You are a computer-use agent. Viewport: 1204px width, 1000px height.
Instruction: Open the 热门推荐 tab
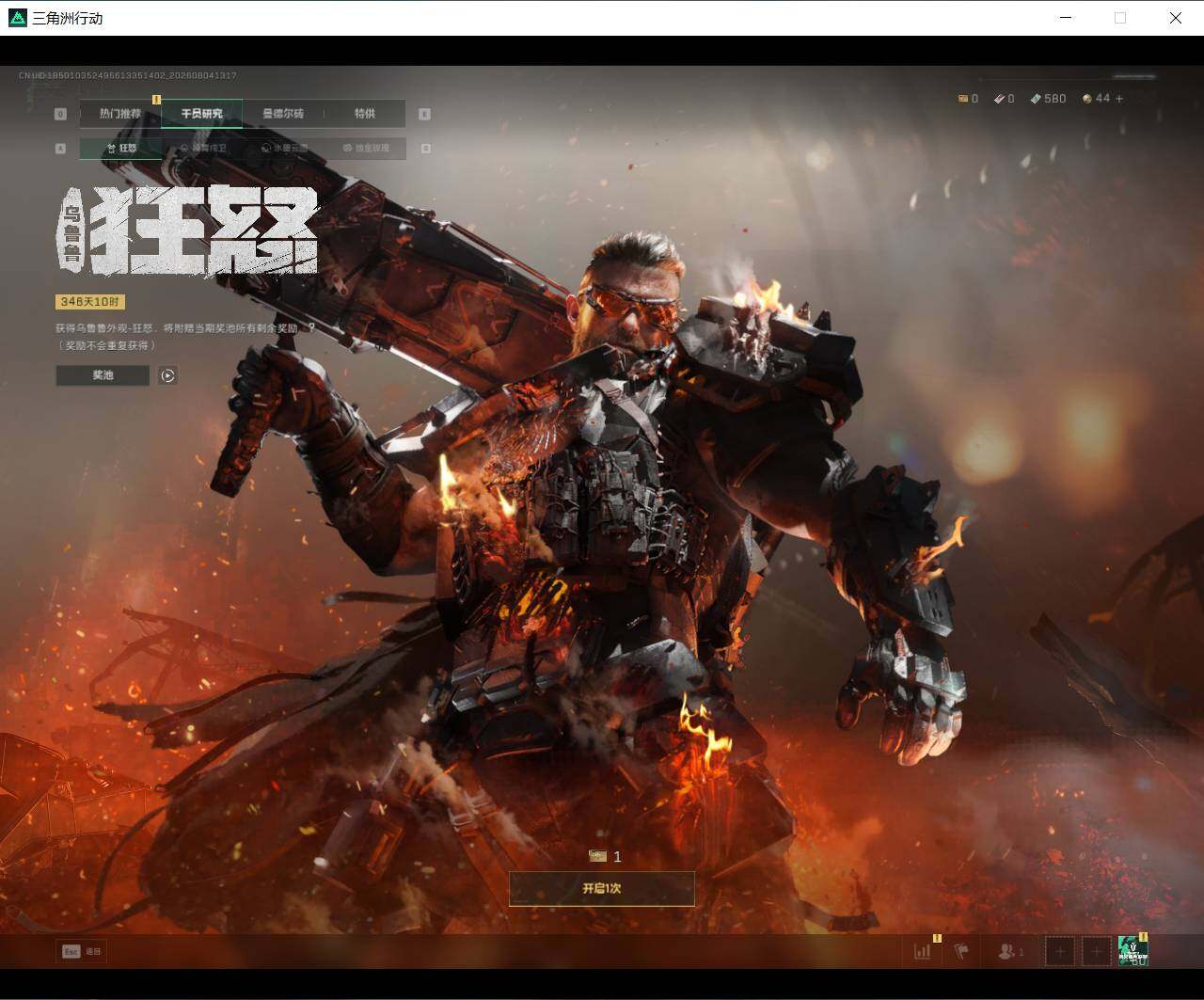(120, 114)
